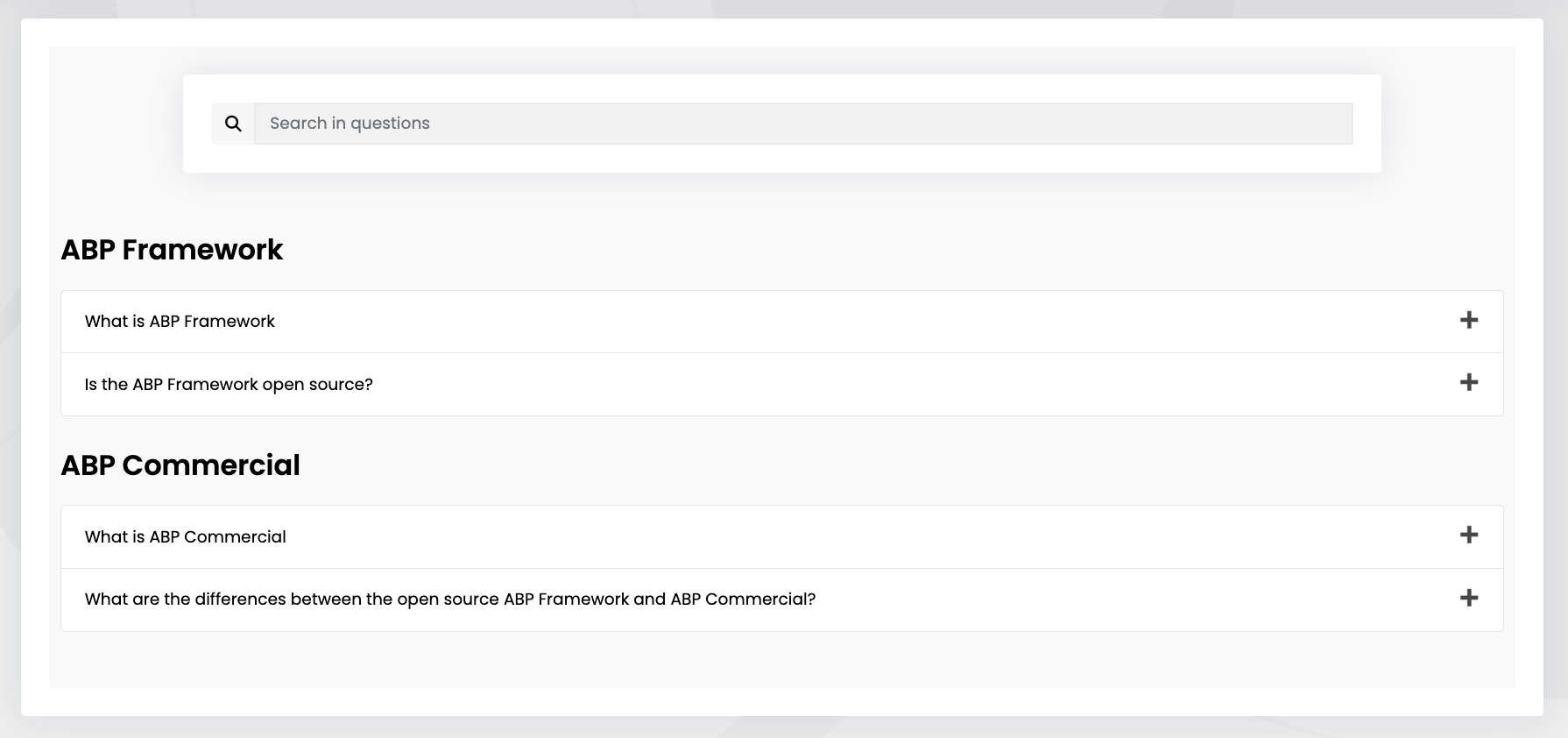Click the magnifying glass search icon
The width and height of the screenshot is (1568, 738).
point(232,123)
